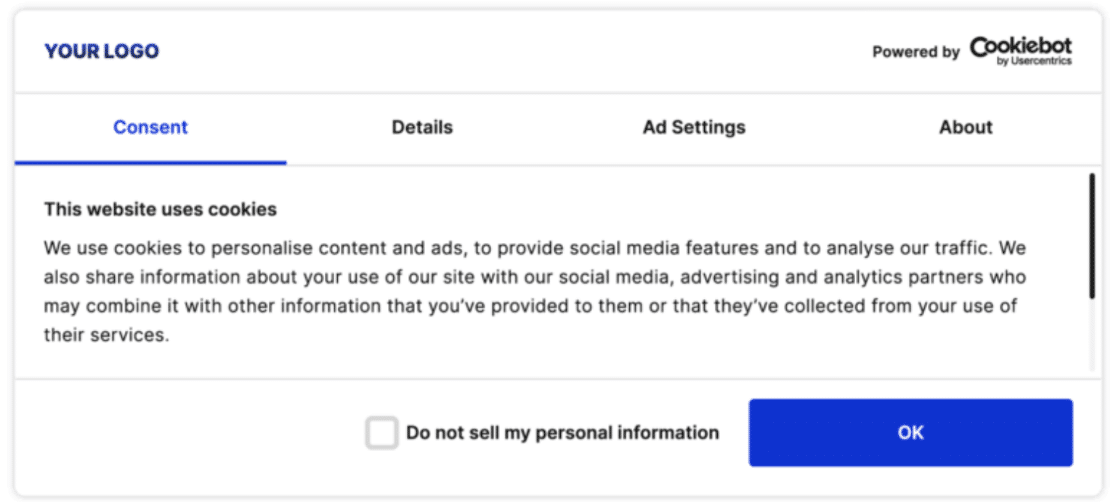Click the line starting "We use cookies to personalise"
Screen dimensions: 1116x502
coord(535,247)
